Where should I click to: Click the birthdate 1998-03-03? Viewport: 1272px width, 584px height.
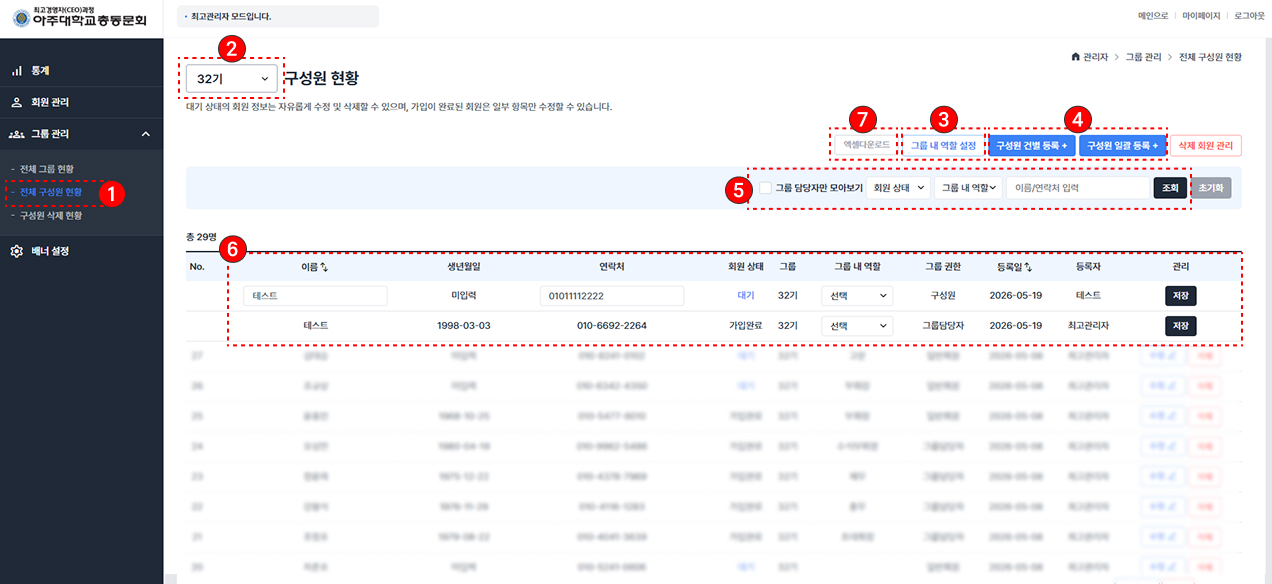464,326
